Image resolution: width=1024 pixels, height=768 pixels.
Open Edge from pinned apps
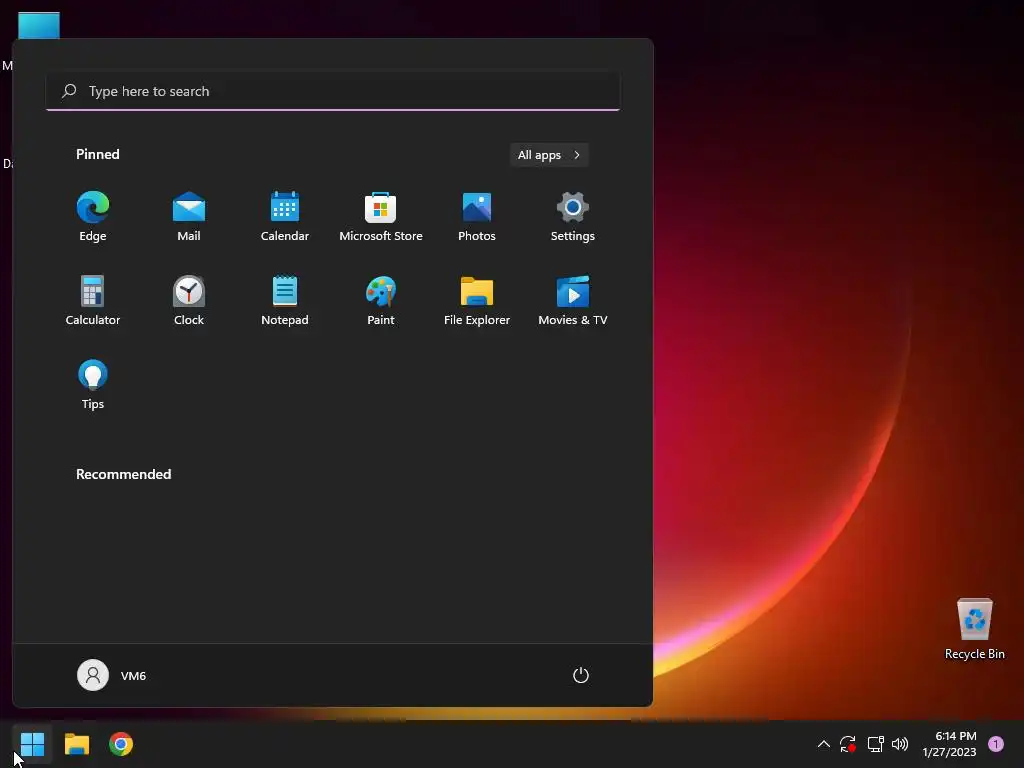[93, 217]
